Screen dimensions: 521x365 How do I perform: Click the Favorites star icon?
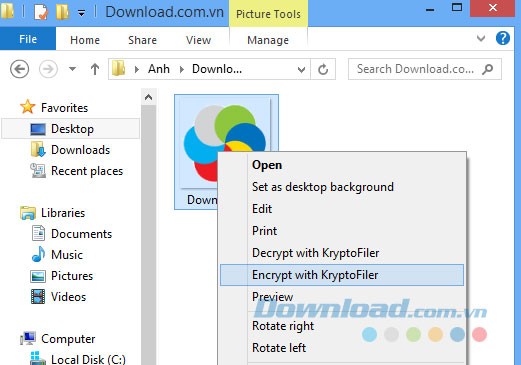click(27, 107)
